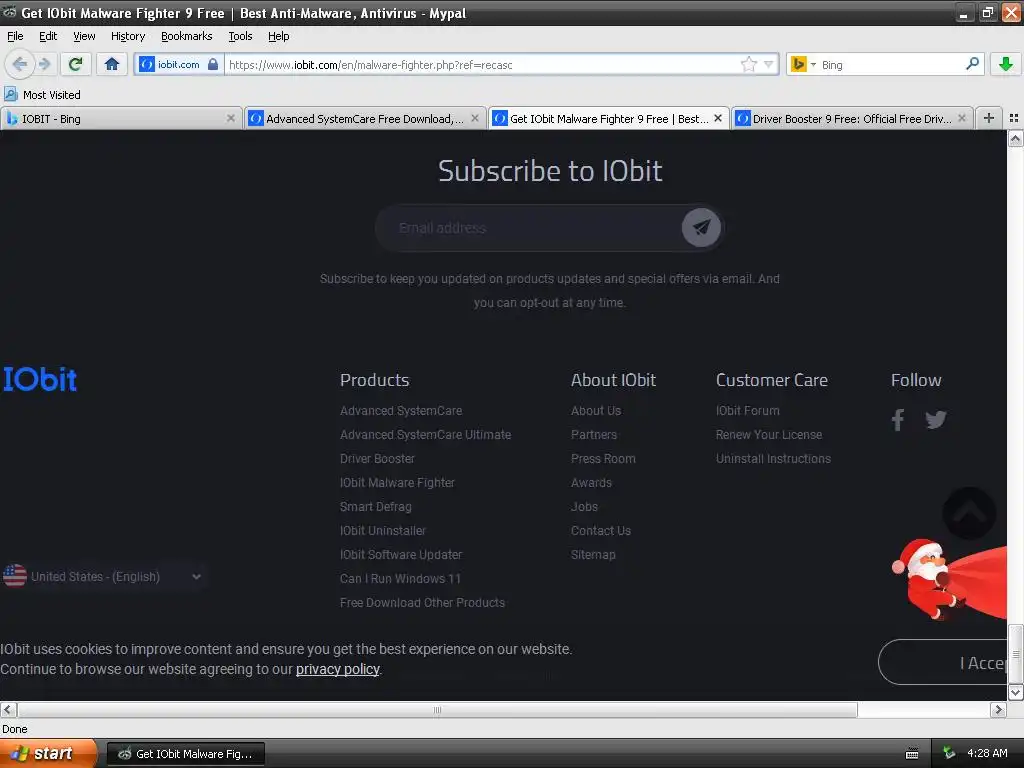Open the Windows start menu
This screenshot has width=1024, height=768.
tap(48, 754)
